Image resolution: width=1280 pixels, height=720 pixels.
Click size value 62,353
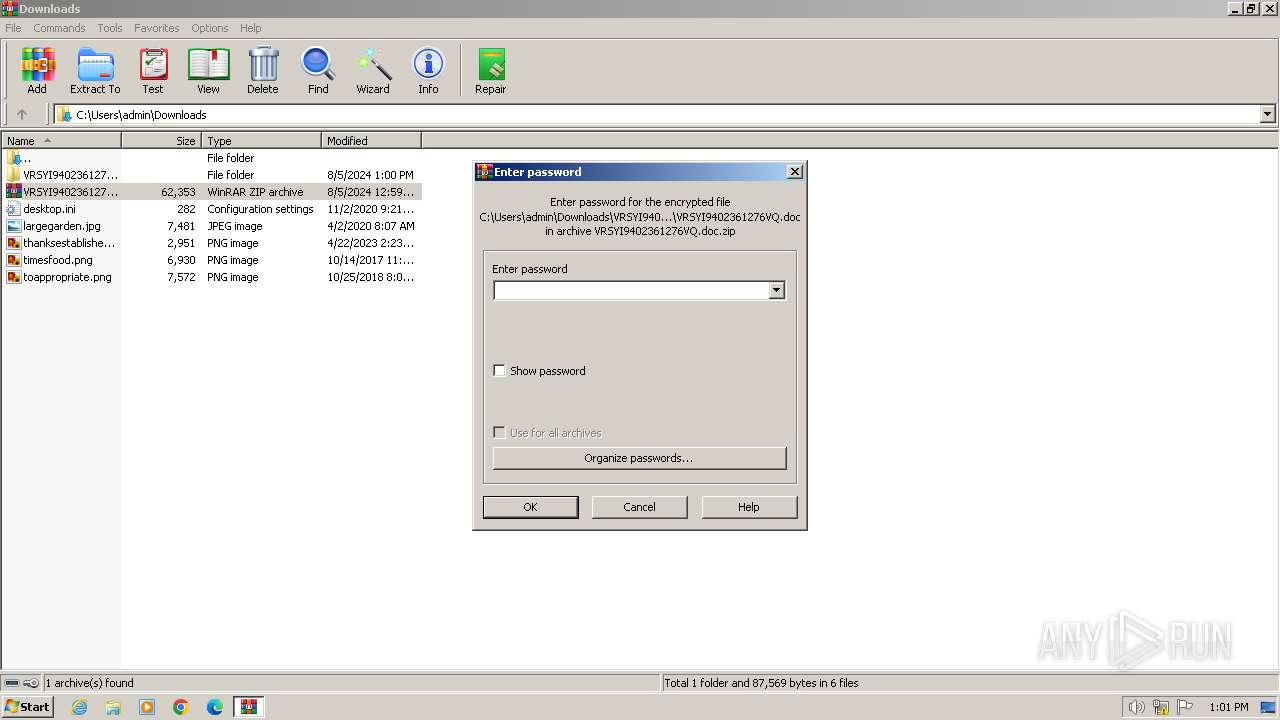tap(178, 192)
